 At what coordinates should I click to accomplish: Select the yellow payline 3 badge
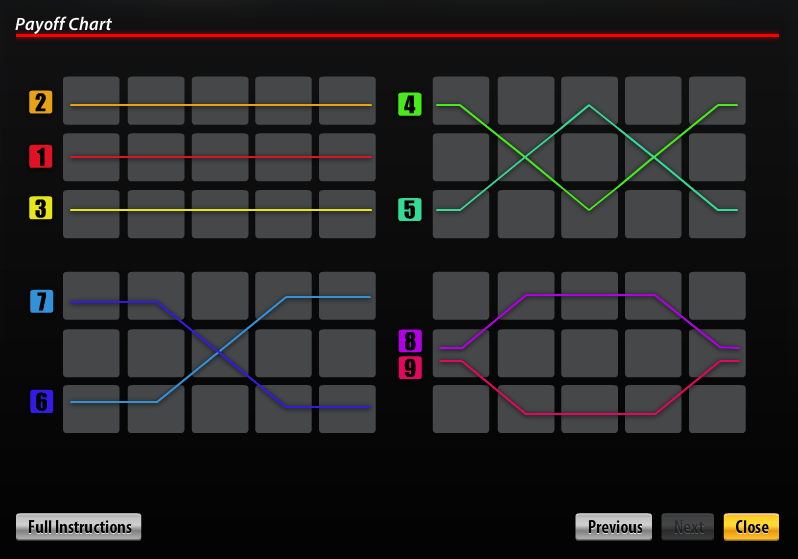point(40,208)
